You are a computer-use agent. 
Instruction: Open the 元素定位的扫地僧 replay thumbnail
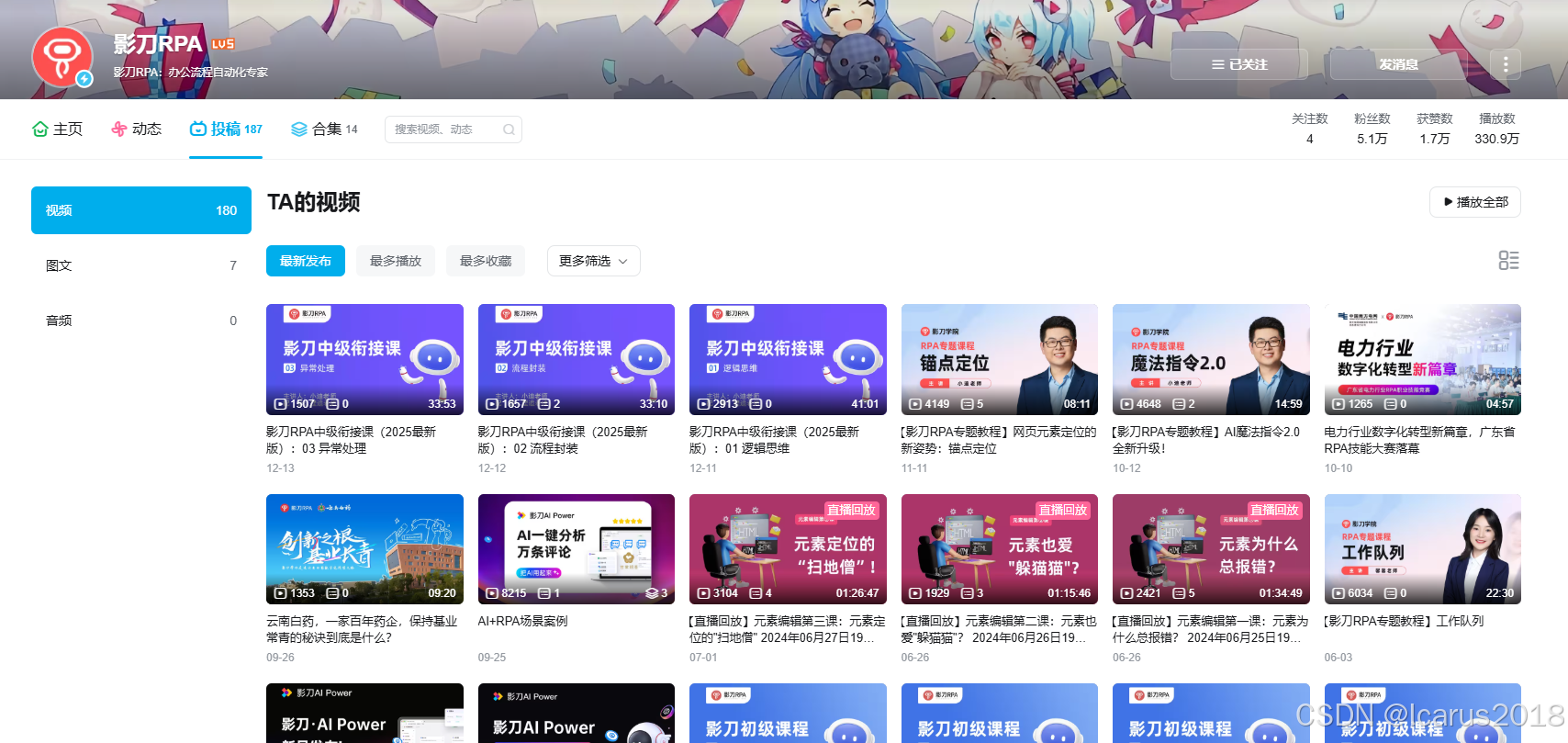pyautogui.click(x=788, y=549)
